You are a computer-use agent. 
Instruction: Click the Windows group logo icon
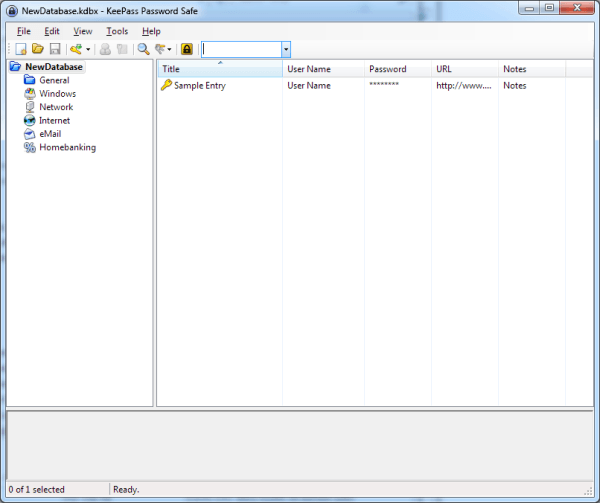(x=29, y=93)
